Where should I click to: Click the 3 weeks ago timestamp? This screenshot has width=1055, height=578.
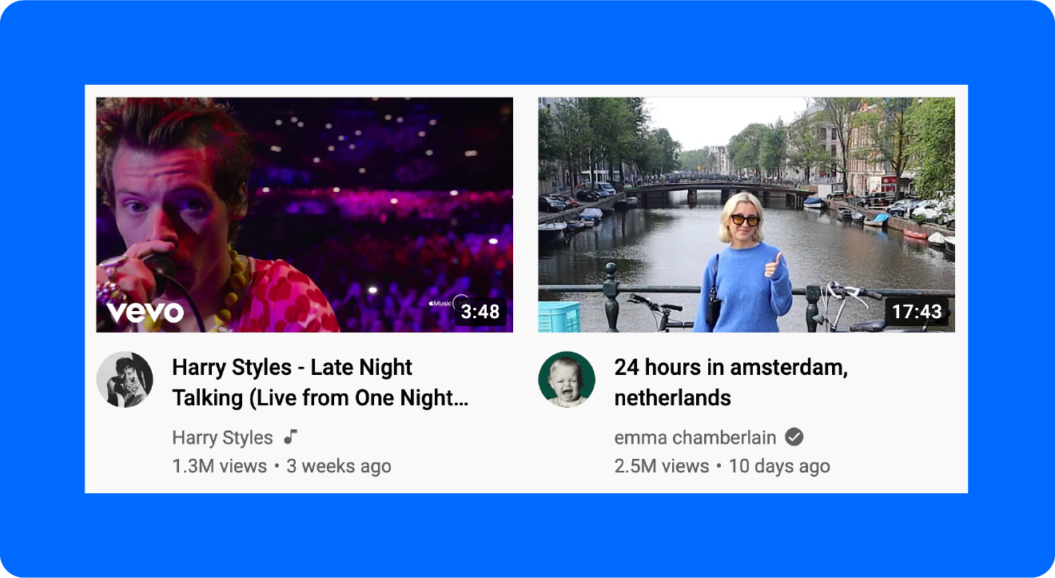[x=338, y=466]
